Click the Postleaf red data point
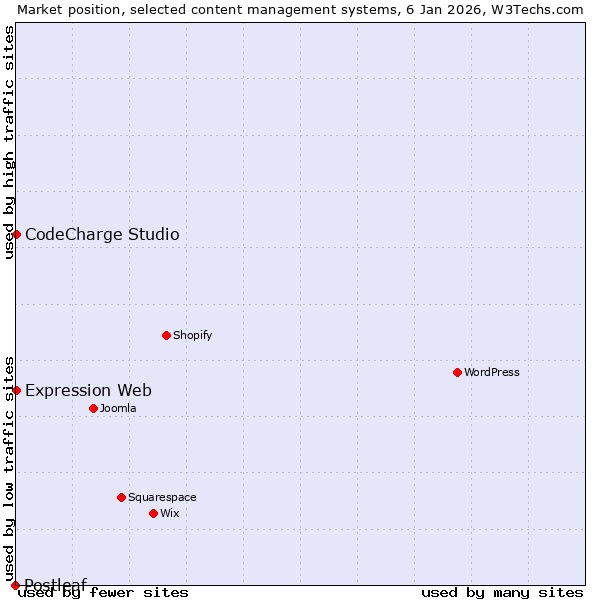The image size is (600, 600). 15,585
